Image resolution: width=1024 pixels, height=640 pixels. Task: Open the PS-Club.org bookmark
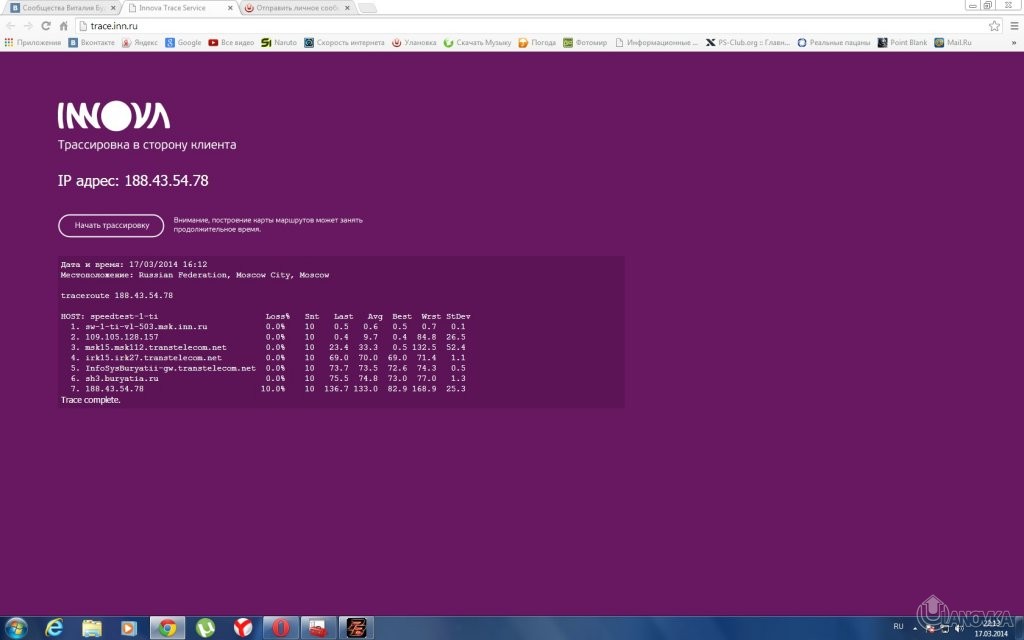(x=747, y=42)
